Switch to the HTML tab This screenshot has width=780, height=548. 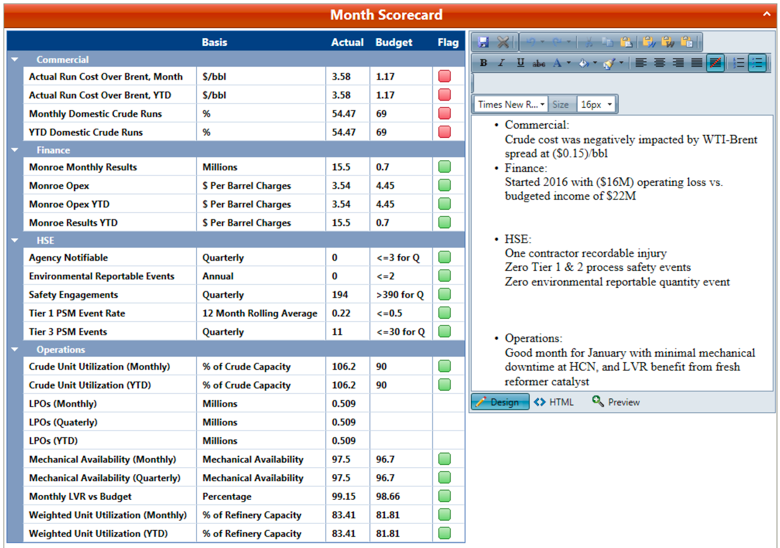pyautogui.click(x=554, y=402)
